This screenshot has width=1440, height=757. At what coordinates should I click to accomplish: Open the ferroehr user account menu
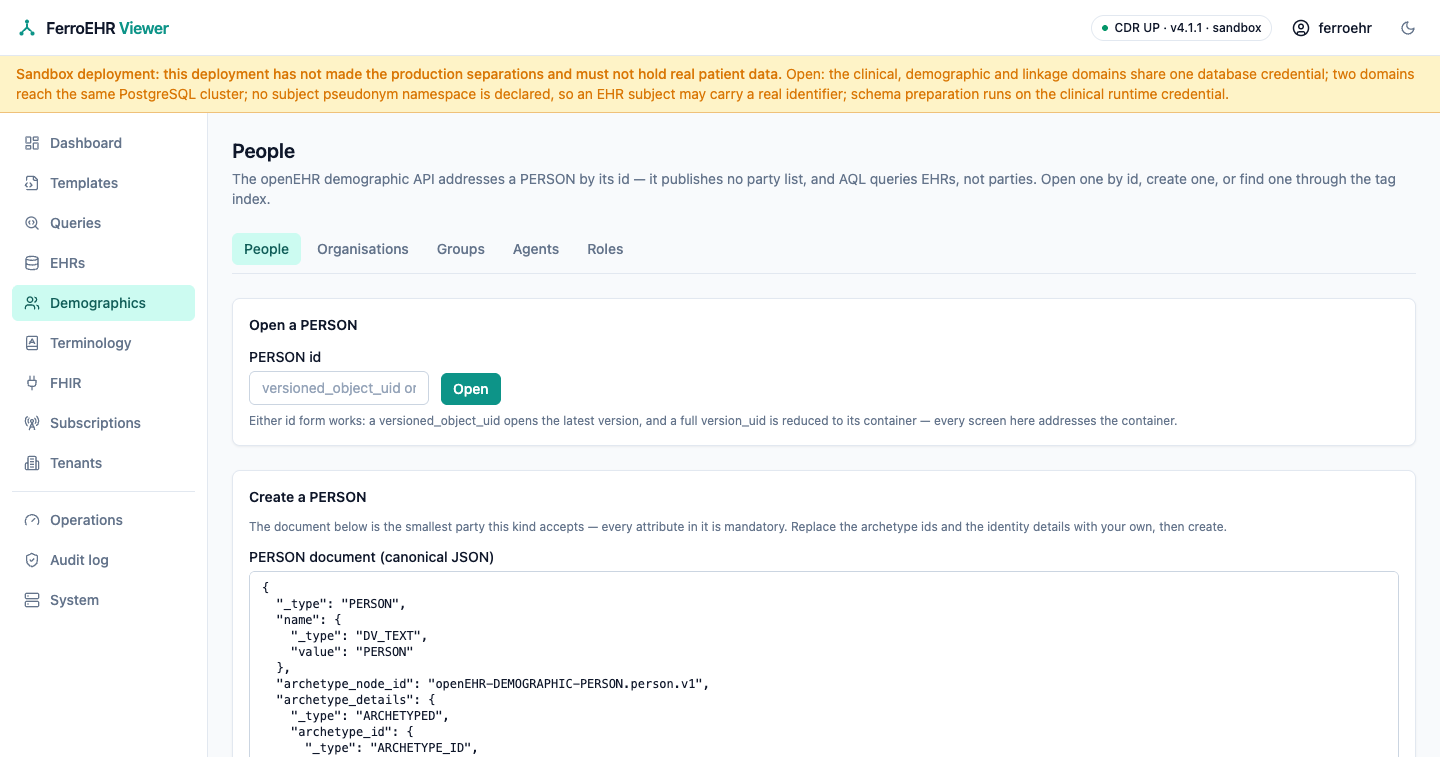coord(1332,28)
